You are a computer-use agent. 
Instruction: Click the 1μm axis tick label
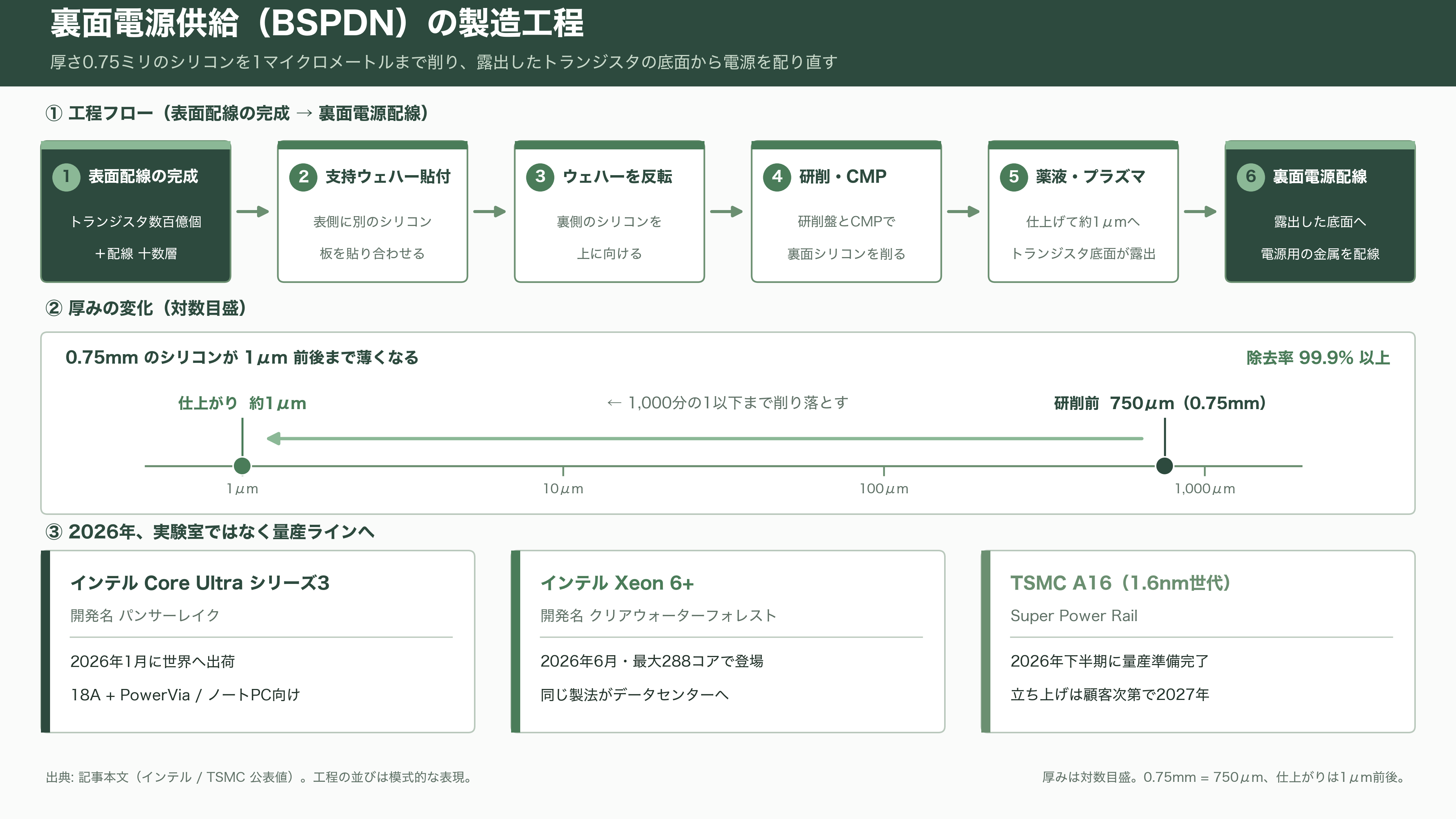[x=242, y=489]
